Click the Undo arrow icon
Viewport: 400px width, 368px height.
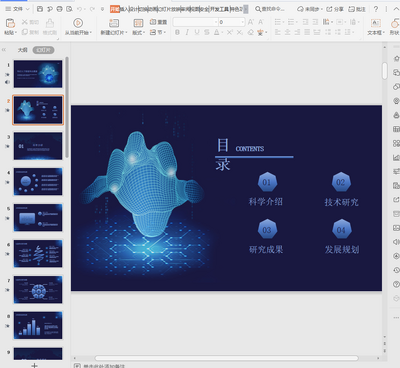click(79, 9)
